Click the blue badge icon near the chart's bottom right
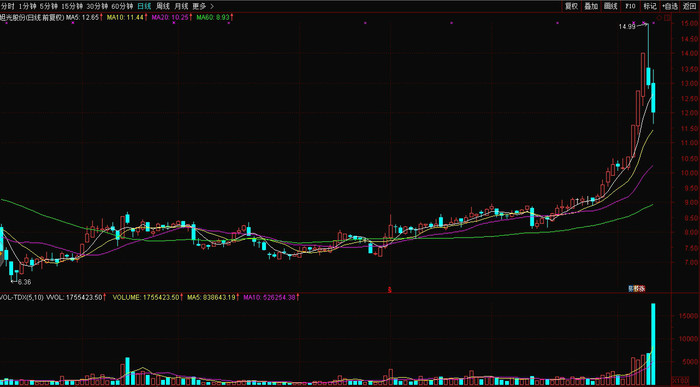Viewport: 700px width, 387px height. click(637, 289)
